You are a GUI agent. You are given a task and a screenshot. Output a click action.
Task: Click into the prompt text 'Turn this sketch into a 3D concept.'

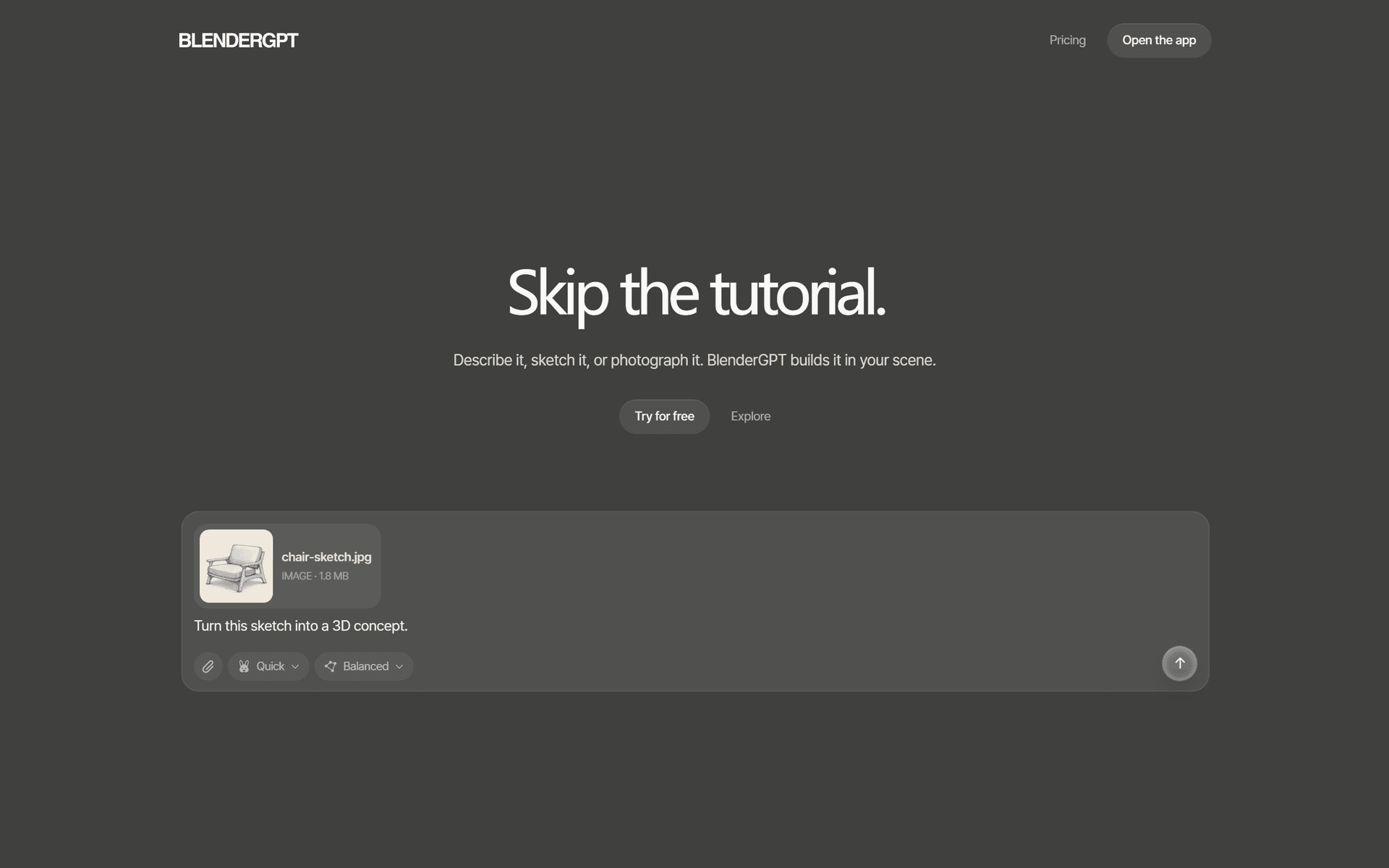301,626
